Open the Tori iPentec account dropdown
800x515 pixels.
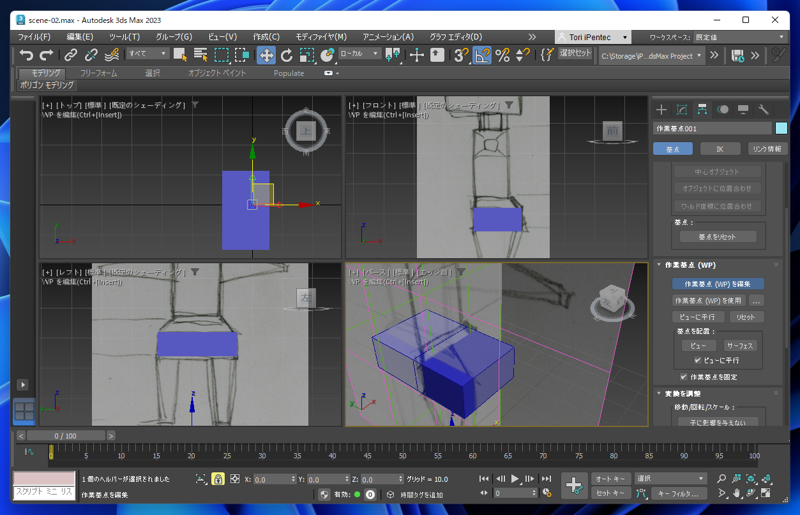593,37
